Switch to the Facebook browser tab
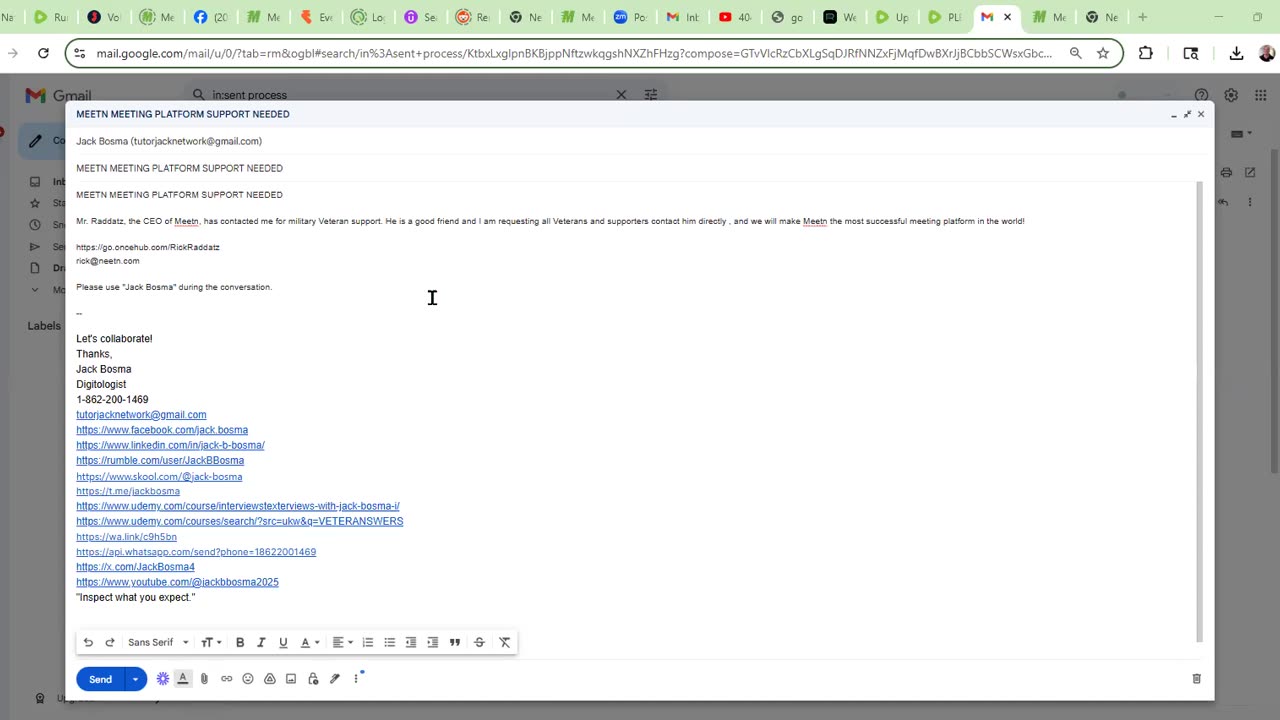This screenshot has width=1280, height=720. (210, 17)
